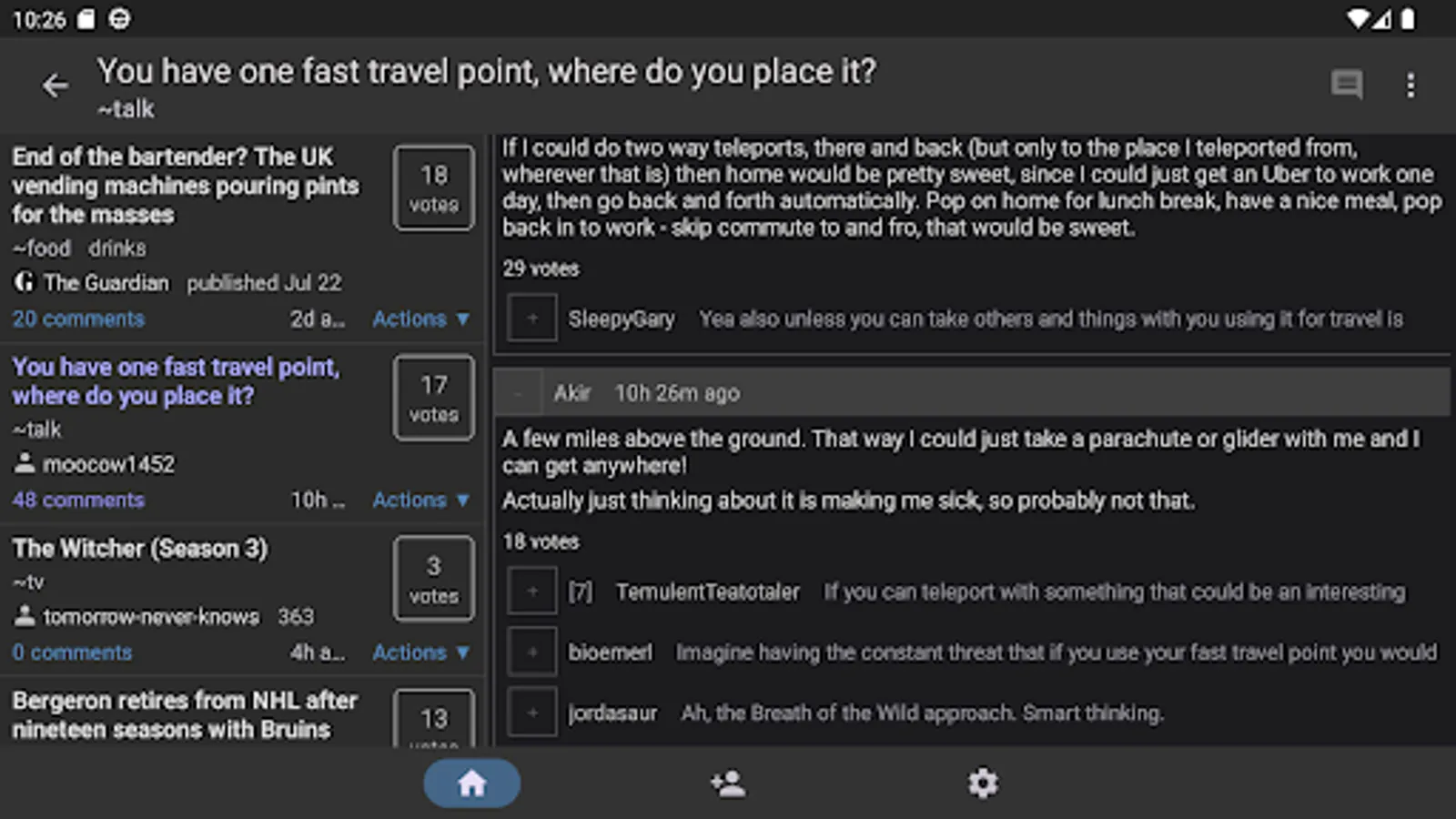The image size is (1456, 819).
Task: Toggle vote on The Witcher post
Action: [433, 579]
